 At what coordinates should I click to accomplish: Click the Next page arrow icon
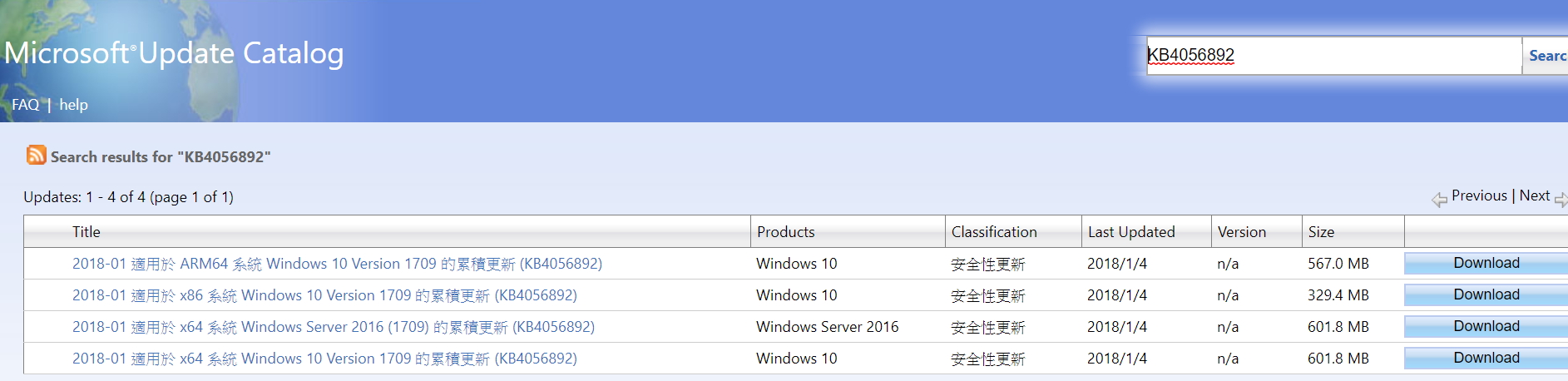tap(1560, 199)
